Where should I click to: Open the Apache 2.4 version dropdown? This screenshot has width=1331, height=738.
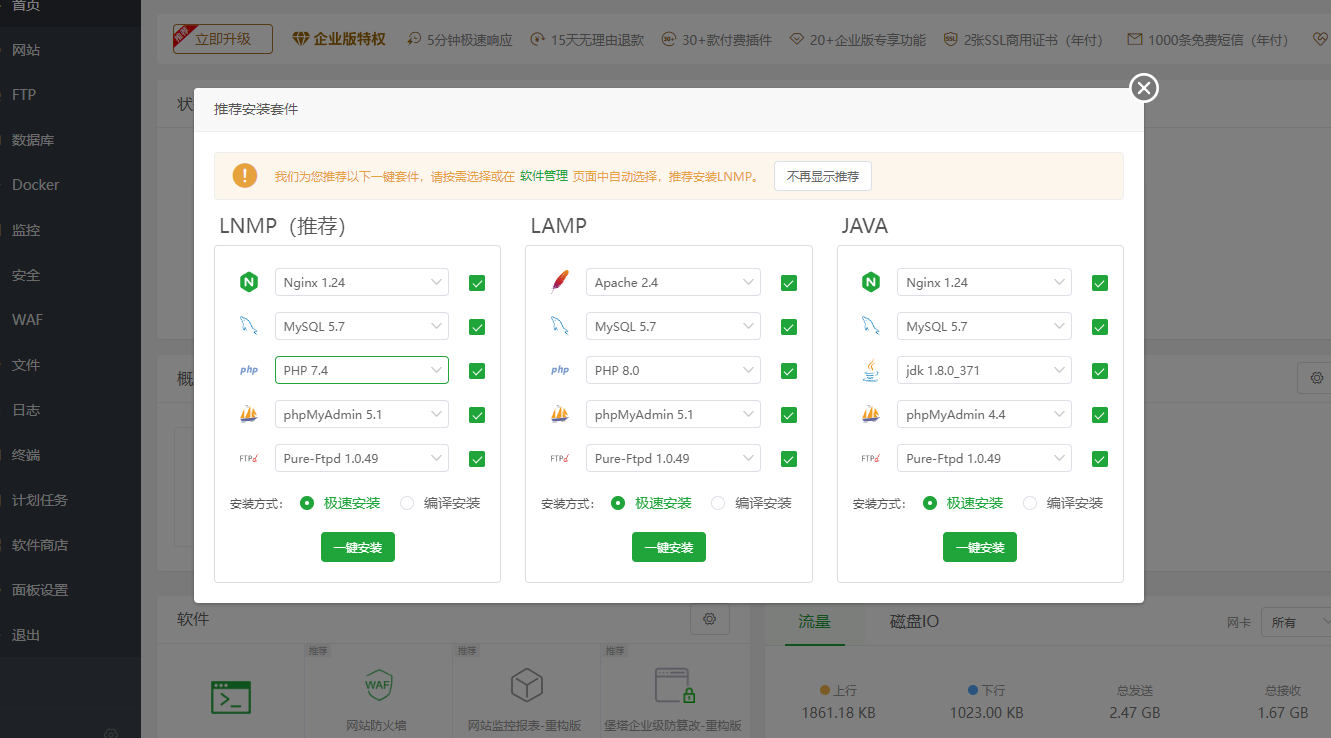click(672, 282)
